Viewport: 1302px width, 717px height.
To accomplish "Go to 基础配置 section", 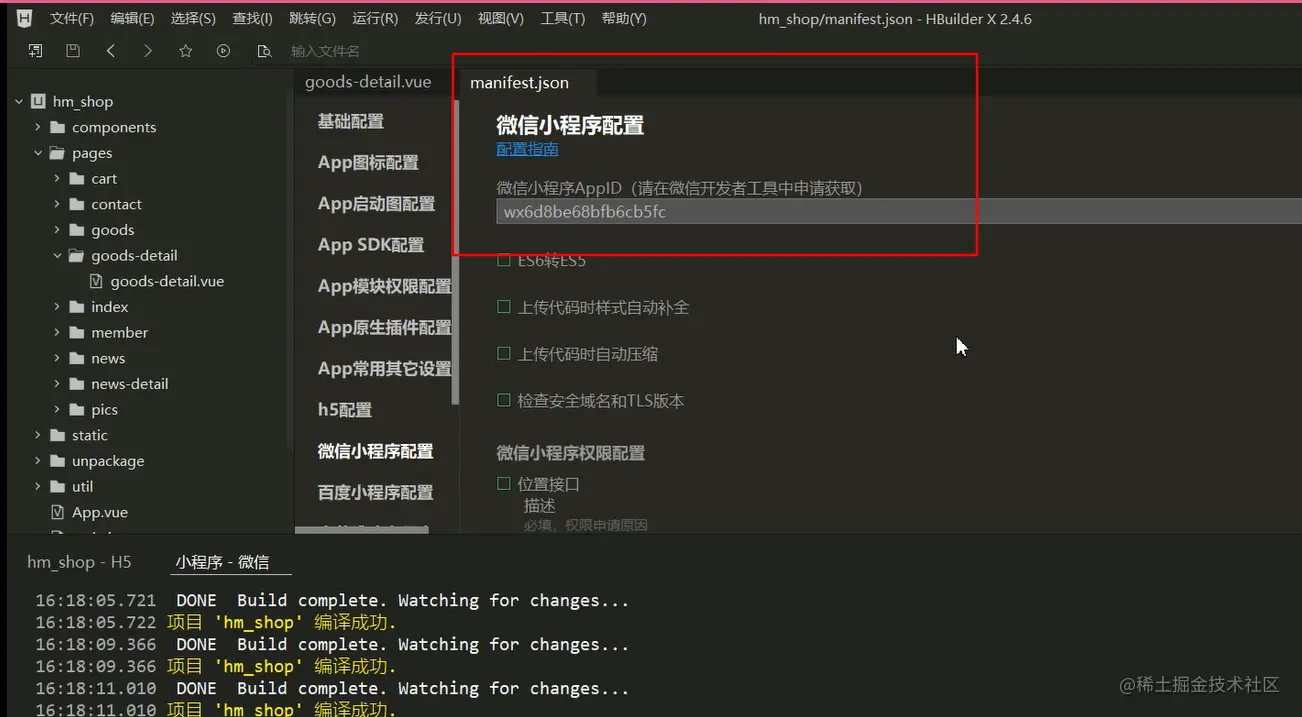I will 351,121.
